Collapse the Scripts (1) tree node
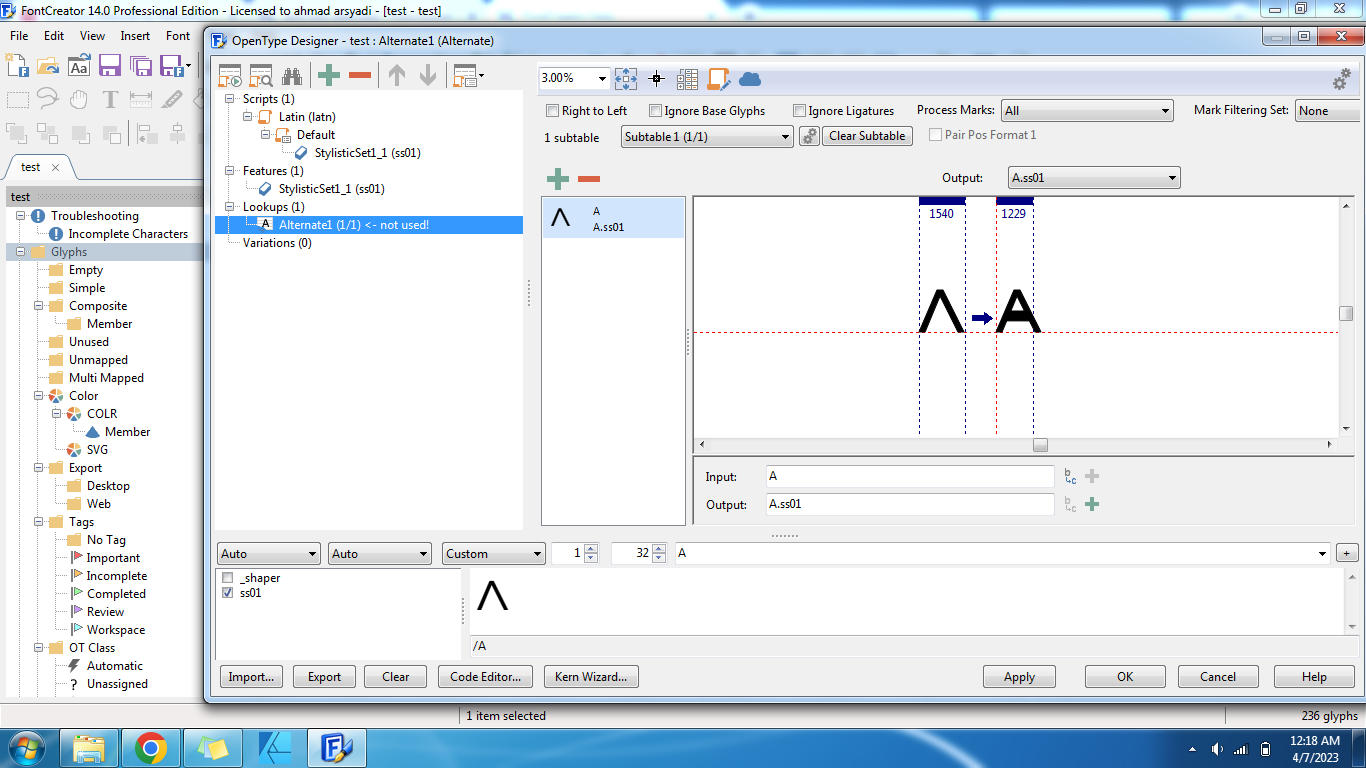This screenshot has width=1366, height=768. [230, 99]
